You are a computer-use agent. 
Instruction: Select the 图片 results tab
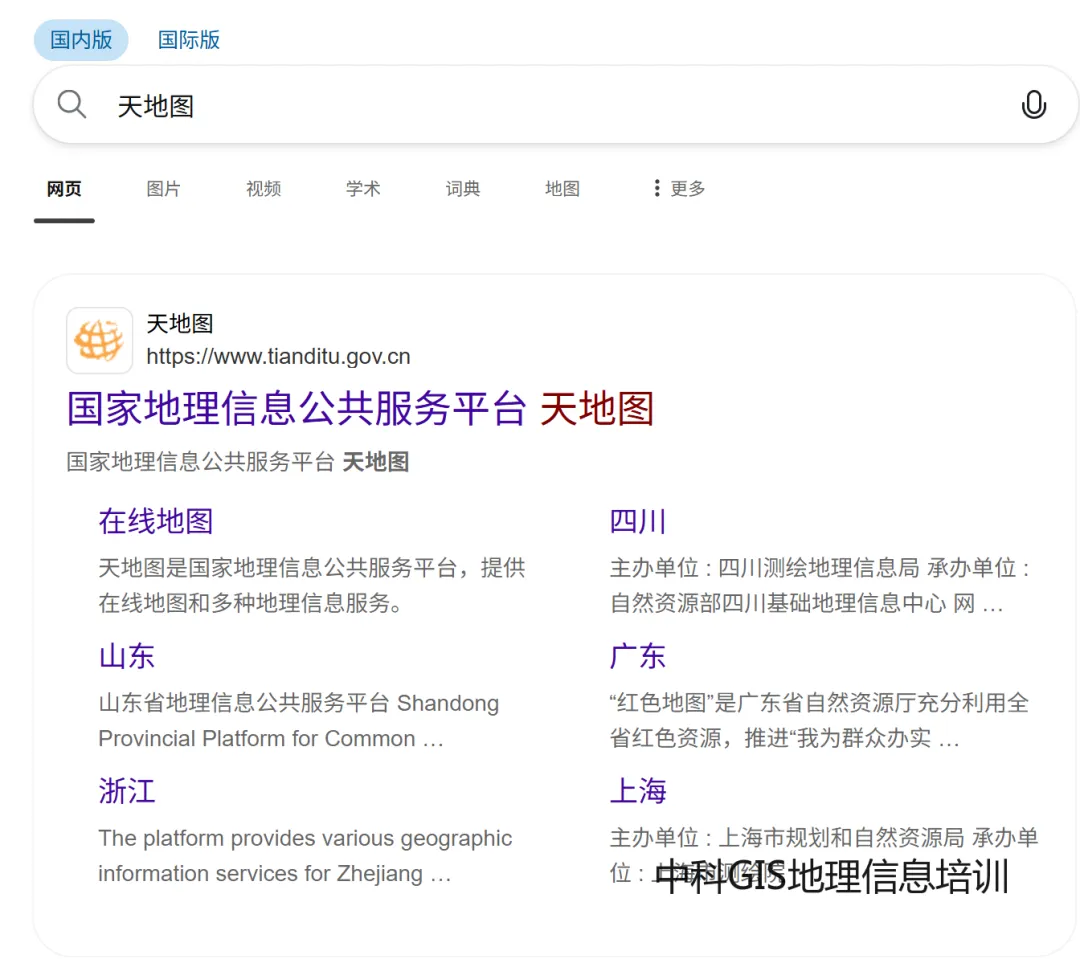click(163, 189)
